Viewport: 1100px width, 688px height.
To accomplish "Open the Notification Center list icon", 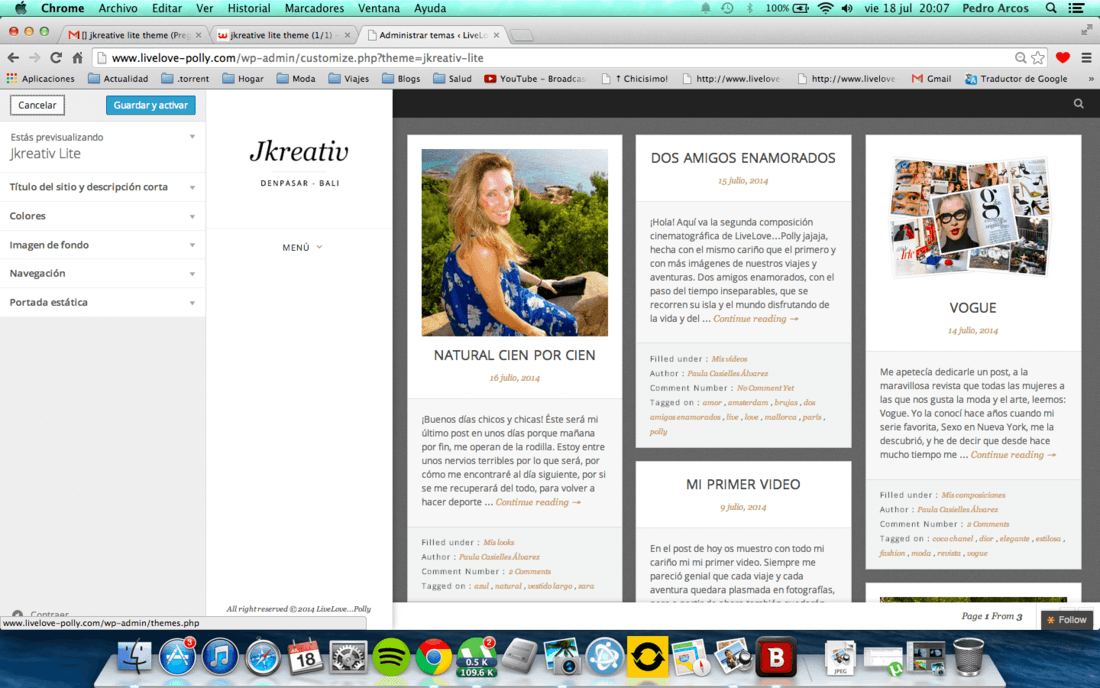I will pyautogui.click(x=1077, y=8).
